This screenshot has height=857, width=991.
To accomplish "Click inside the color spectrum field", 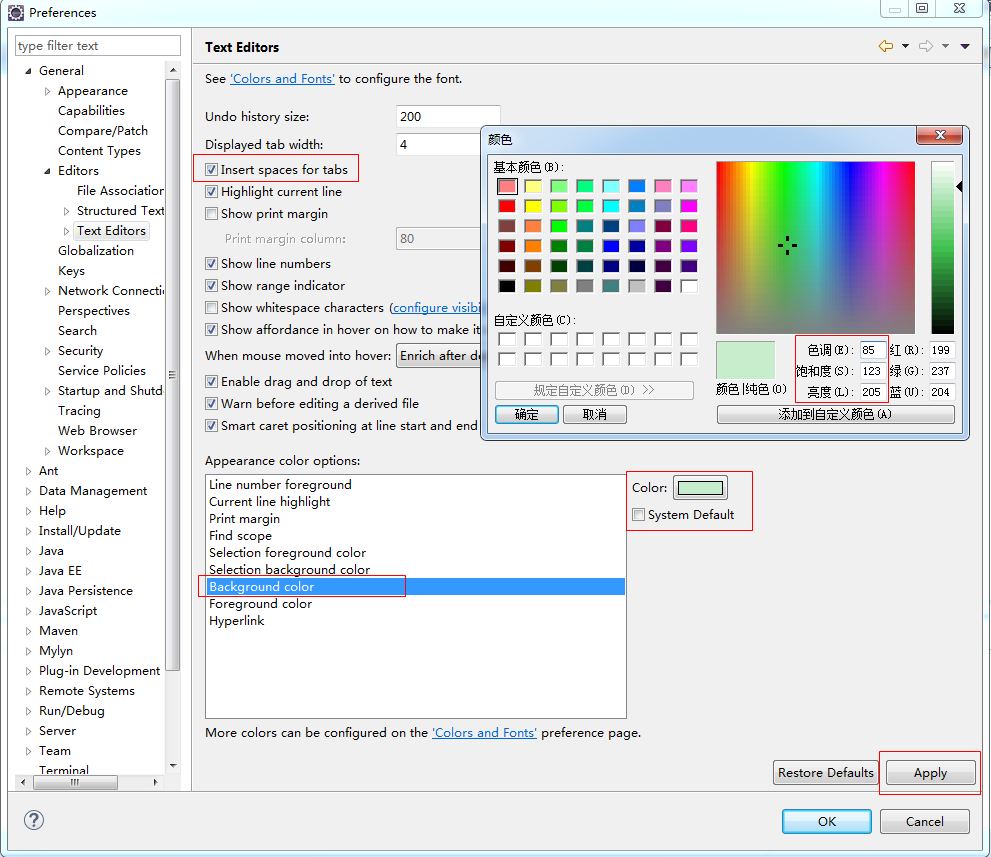I will [x=815, y=247].
